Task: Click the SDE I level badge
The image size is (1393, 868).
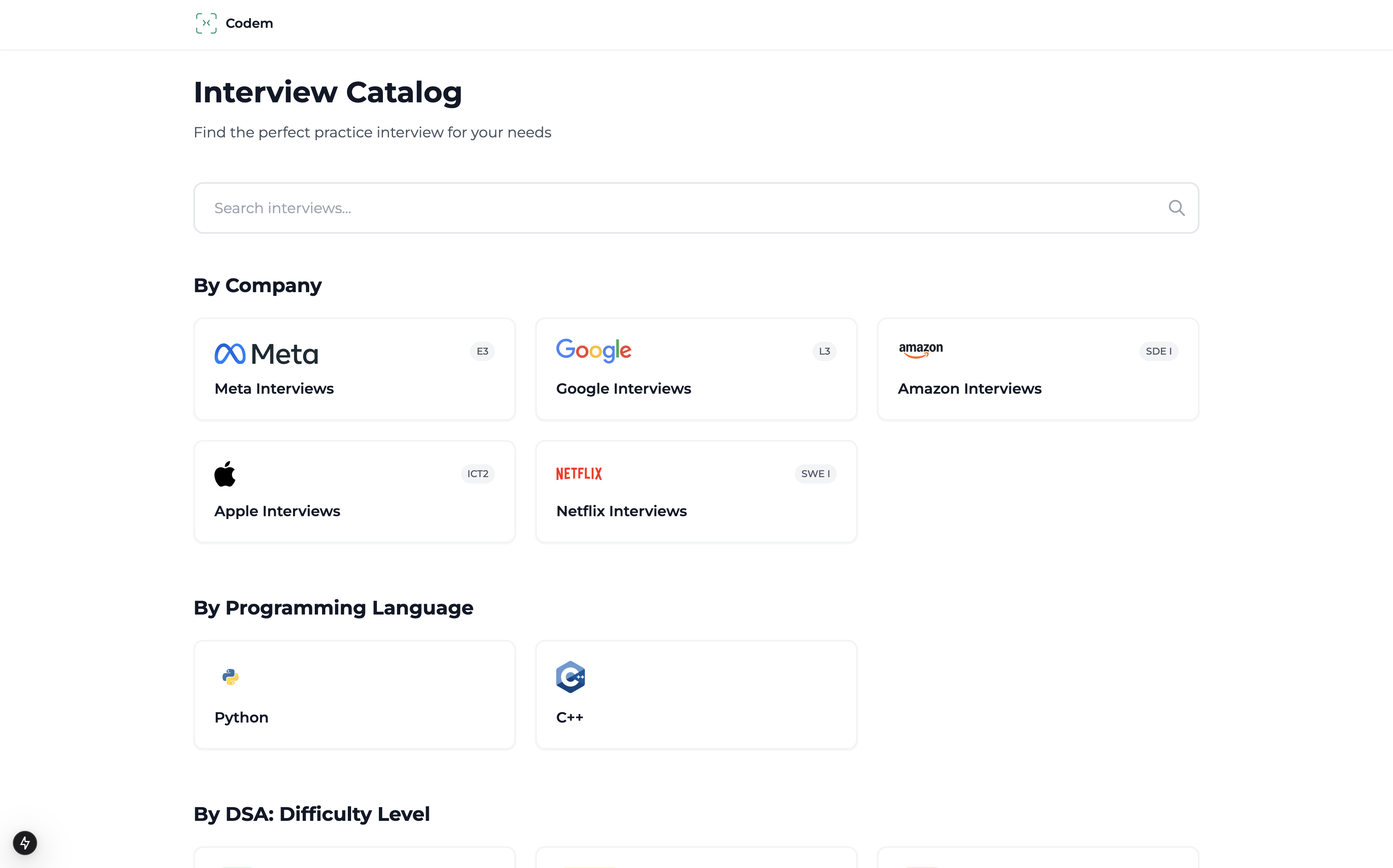Action: [x=1158, y=351]
